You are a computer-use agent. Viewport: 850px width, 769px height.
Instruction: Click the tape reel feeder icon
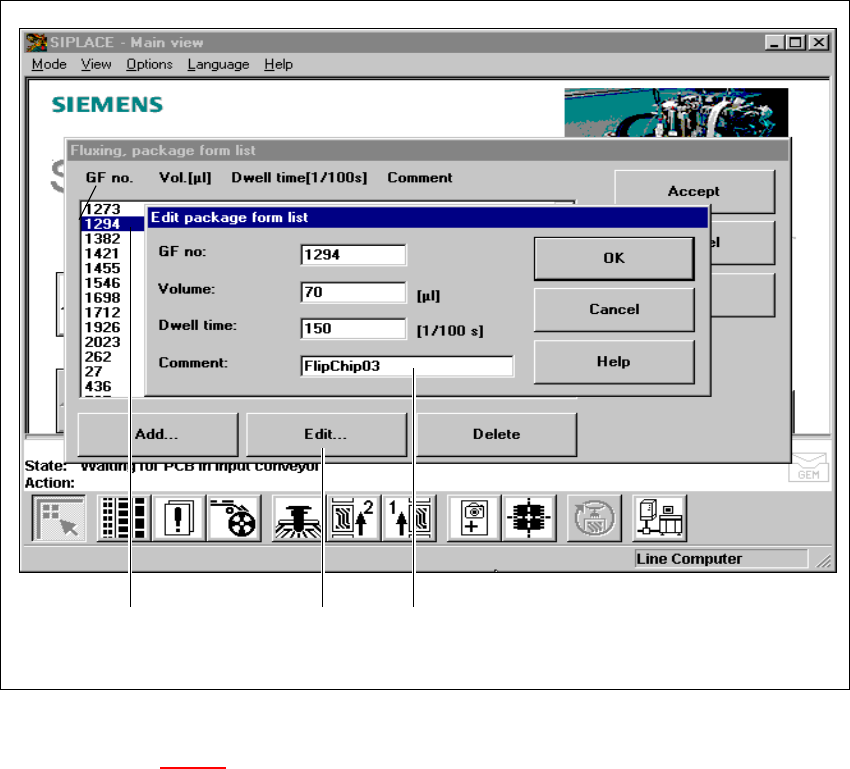point(235,518)
